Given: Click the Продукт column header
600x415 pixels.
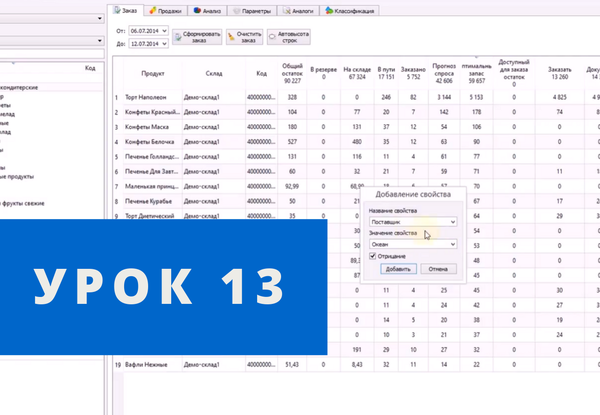Looking at the screenshot, I should [x=153, y=73].
